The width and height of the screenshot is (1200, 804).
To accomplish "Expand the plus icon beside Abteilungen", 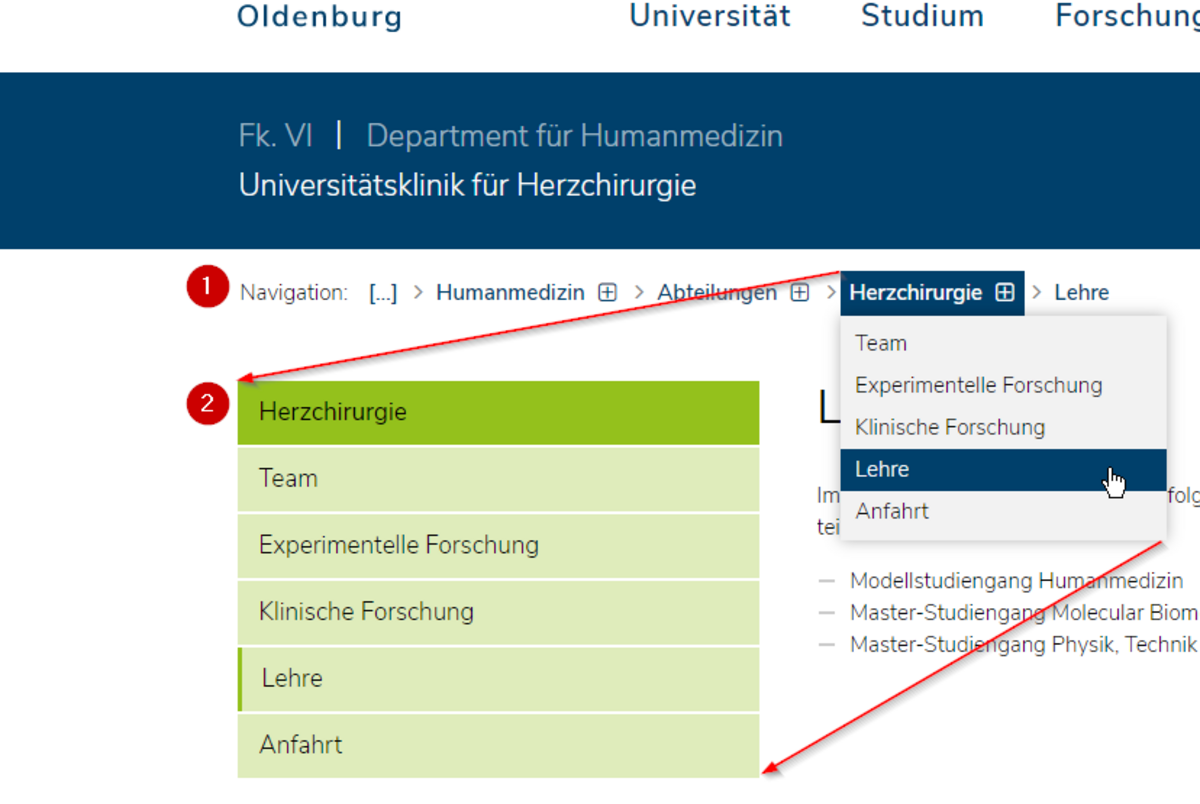I will pos(800,293).
